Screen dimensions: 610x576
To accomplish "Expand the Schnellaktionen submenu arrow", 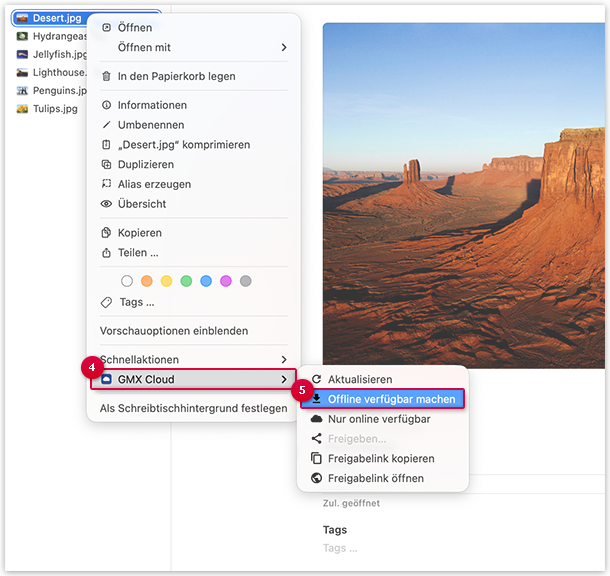I will coord(284,359).
